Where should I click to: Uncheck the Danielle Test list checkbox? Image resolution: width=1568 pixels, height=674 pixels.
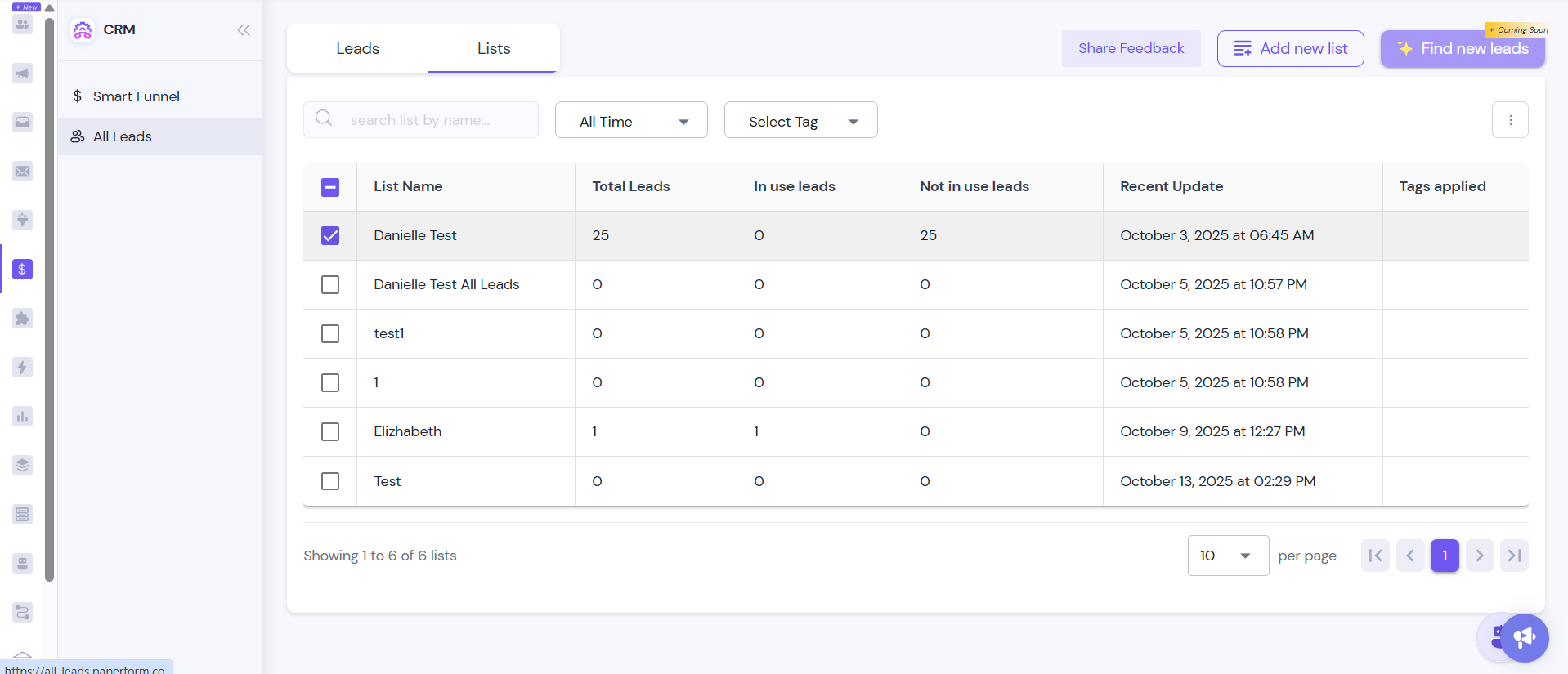click(330, 236)
